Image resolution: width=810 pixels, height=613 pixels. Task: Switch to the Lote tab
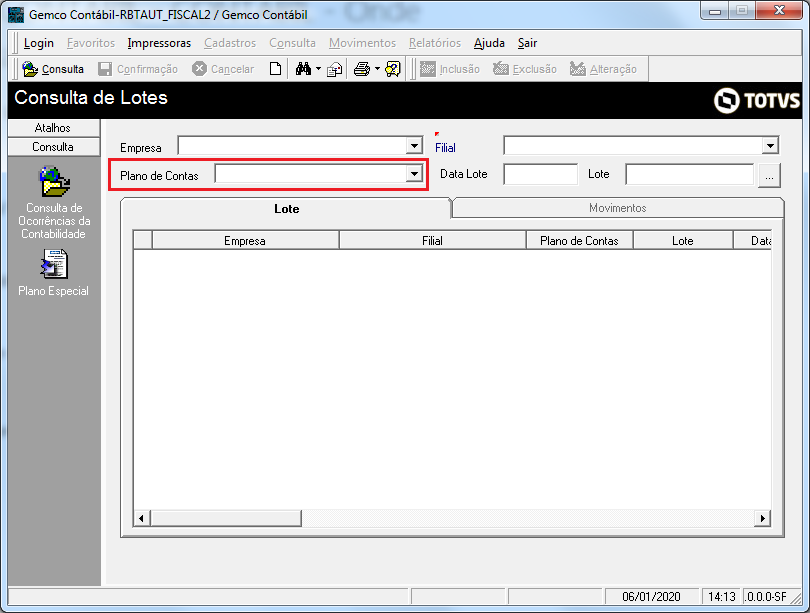pos(286,209)
